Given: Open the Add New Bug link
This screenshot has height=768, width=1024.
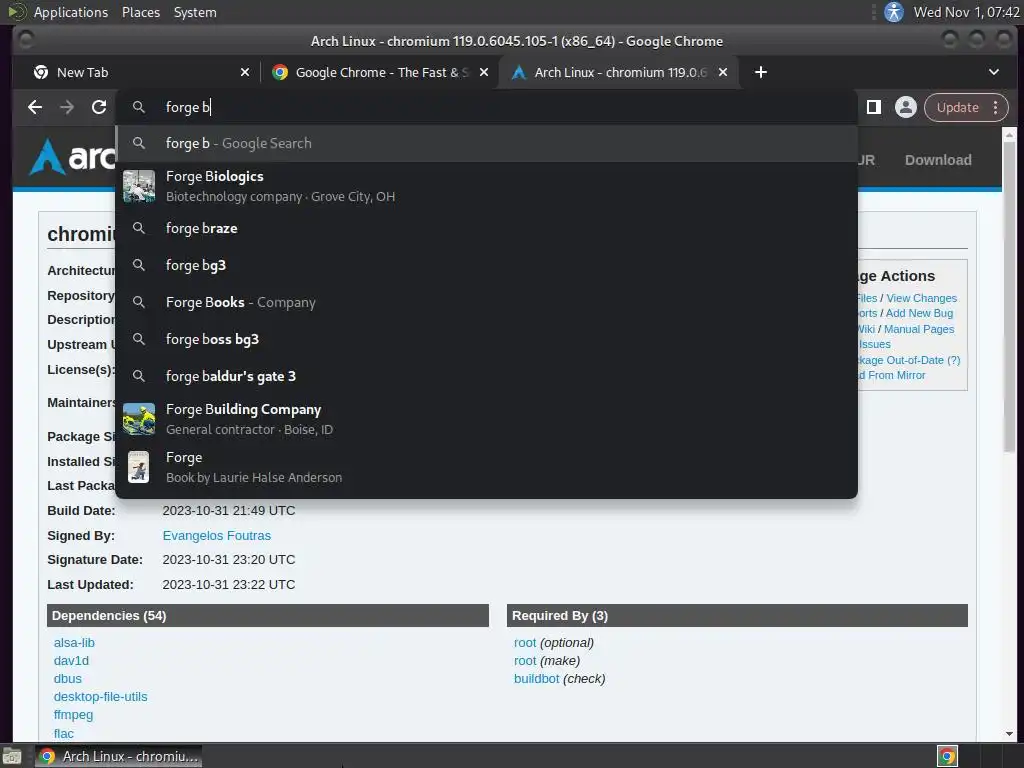Looking at the screenshot, I should point(919,313).
